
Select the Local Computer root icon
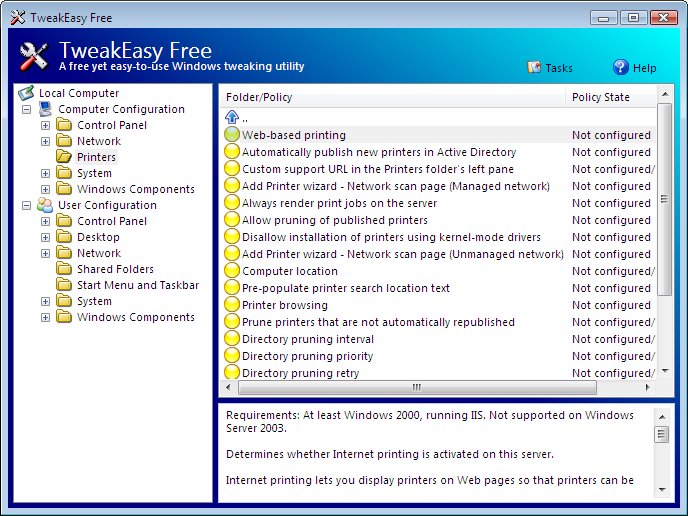26,93
